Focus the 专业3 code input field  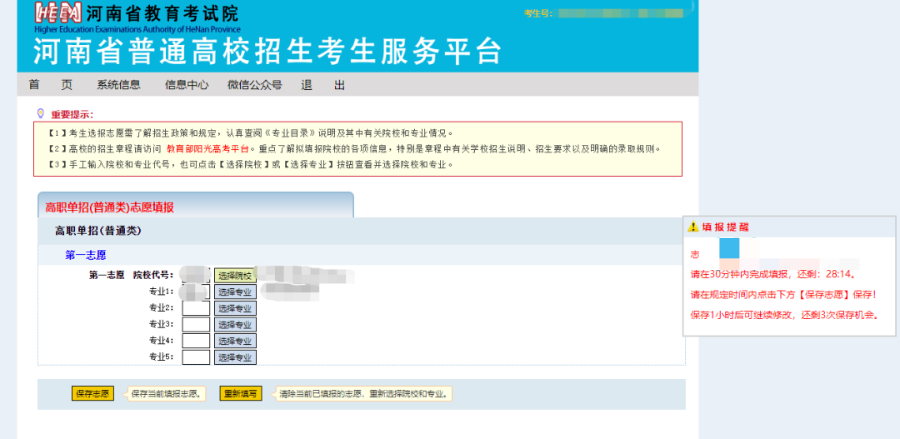(196, 324)
